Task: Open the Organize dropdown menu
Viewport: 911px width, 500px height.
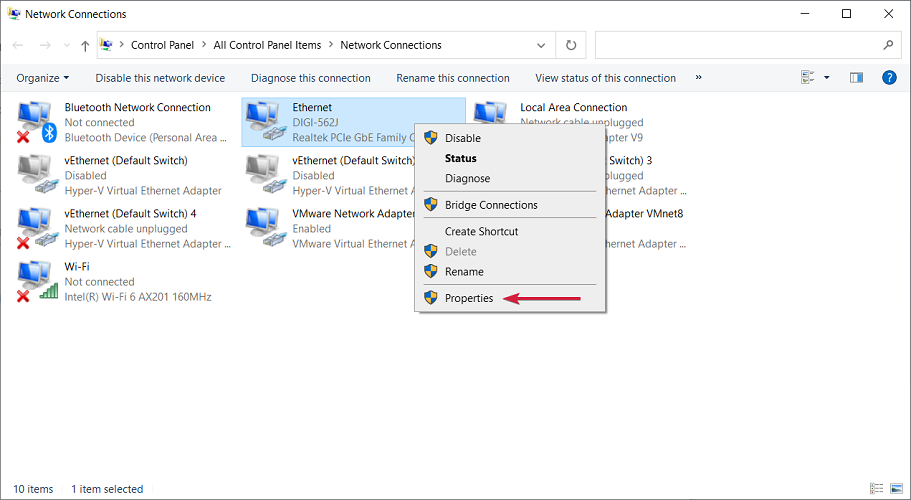Action: pos(43,78)
